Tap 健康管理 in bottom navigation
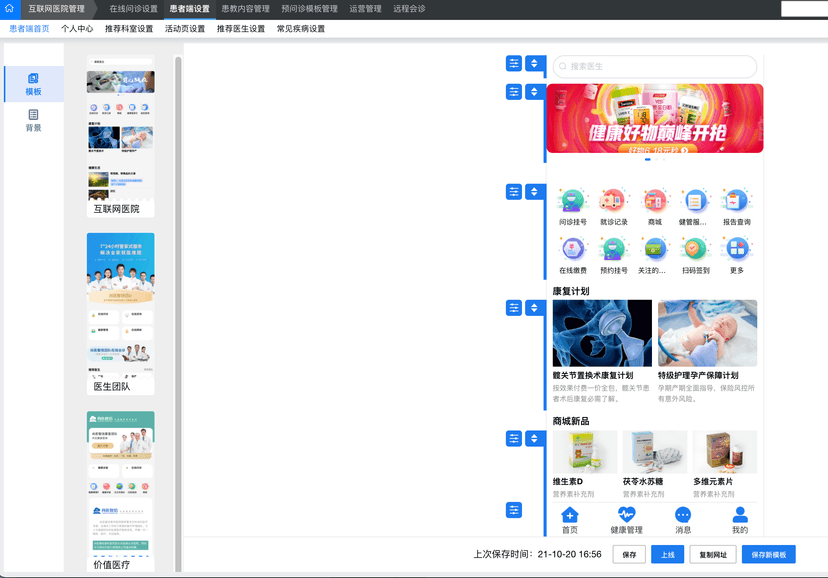Viewport: 828px width, 578px height. click(x=627, y=520)
